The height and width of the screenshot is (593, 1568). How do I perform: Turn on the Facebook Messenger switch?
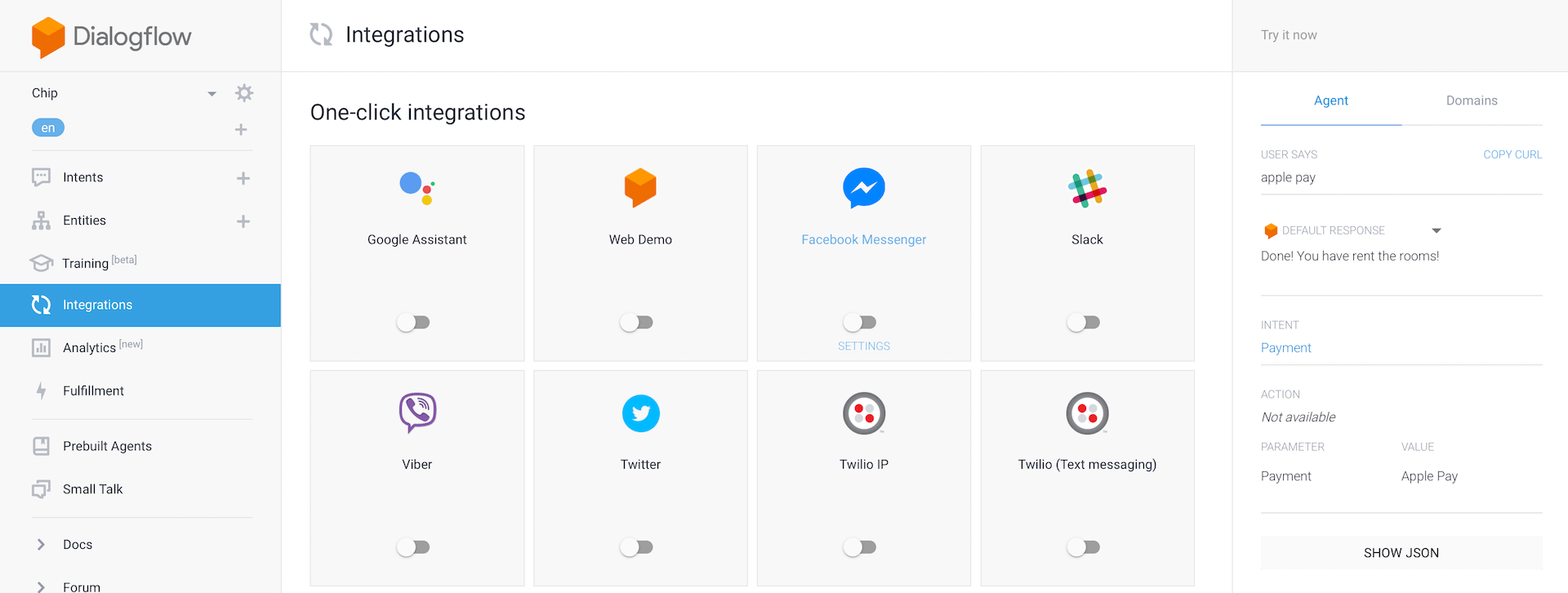pyautogui.click(x=860, y=323)
